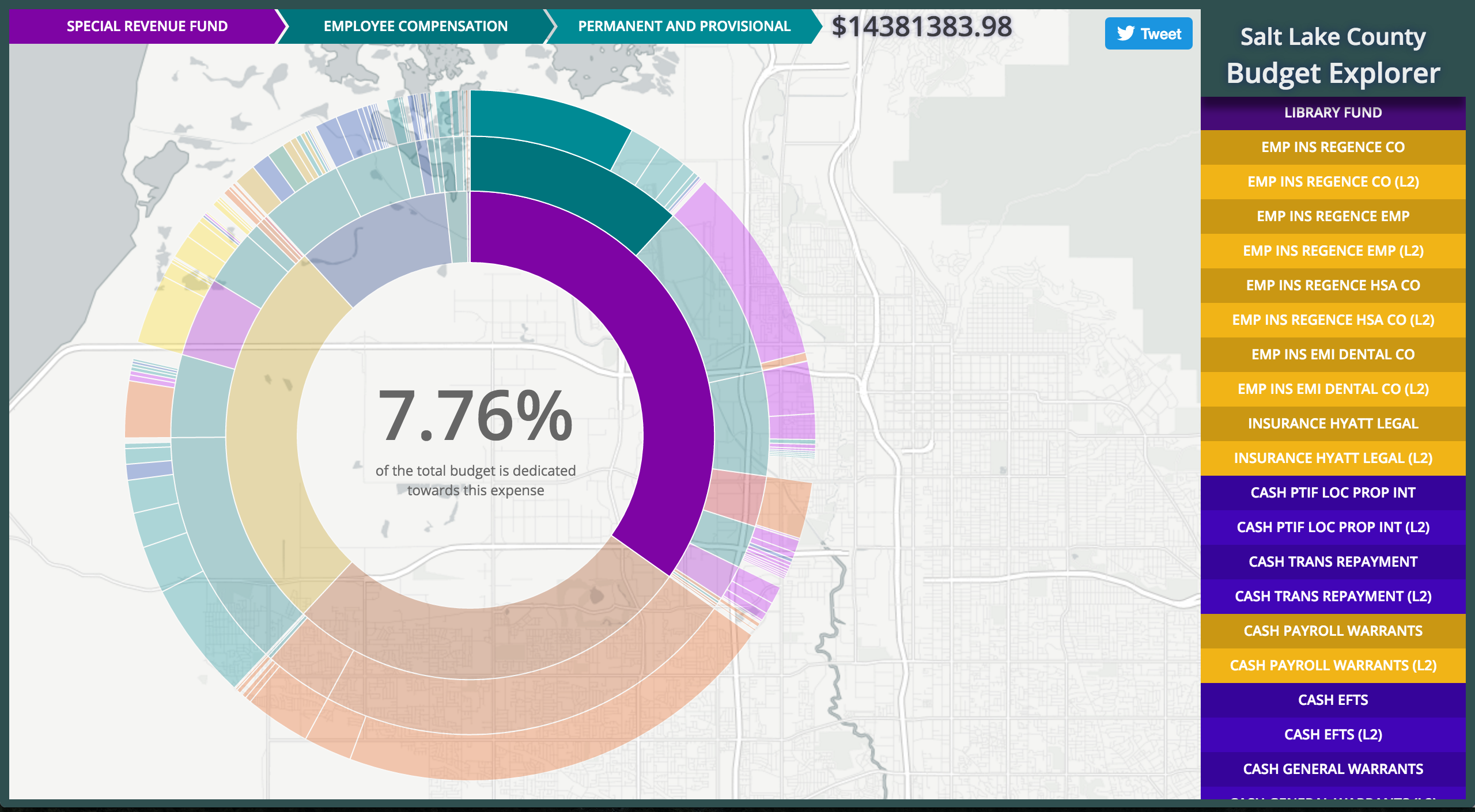This screenshot has height=812, width=1475.
Task: Click EMP INS REGENCE HSA CO item
Action: tap(1332, 286)
